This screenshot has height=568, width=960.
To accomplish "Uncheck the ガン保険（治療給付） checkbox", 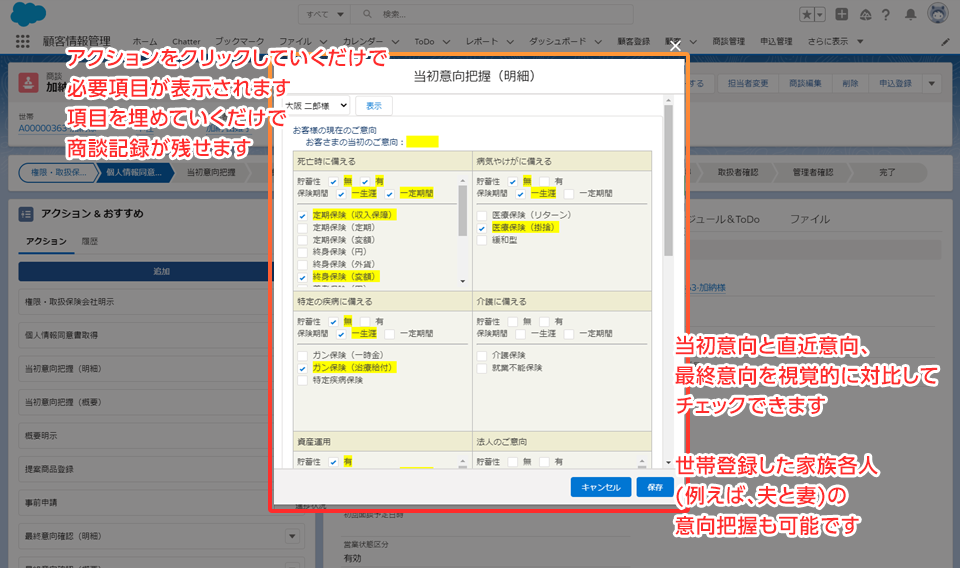I will point(303,368).
